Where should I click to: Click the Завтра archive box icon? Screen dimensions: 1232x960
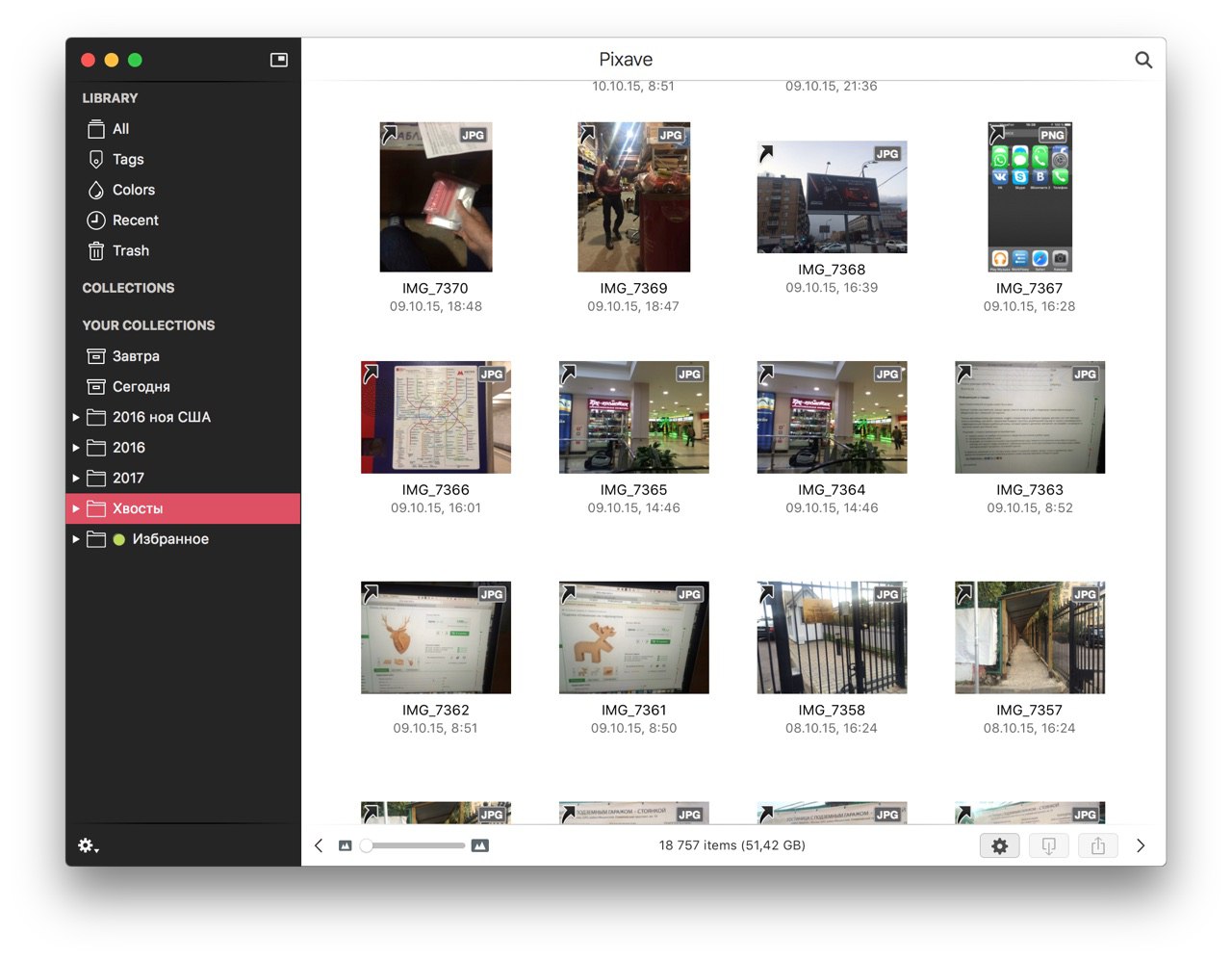tap(96, 356)
